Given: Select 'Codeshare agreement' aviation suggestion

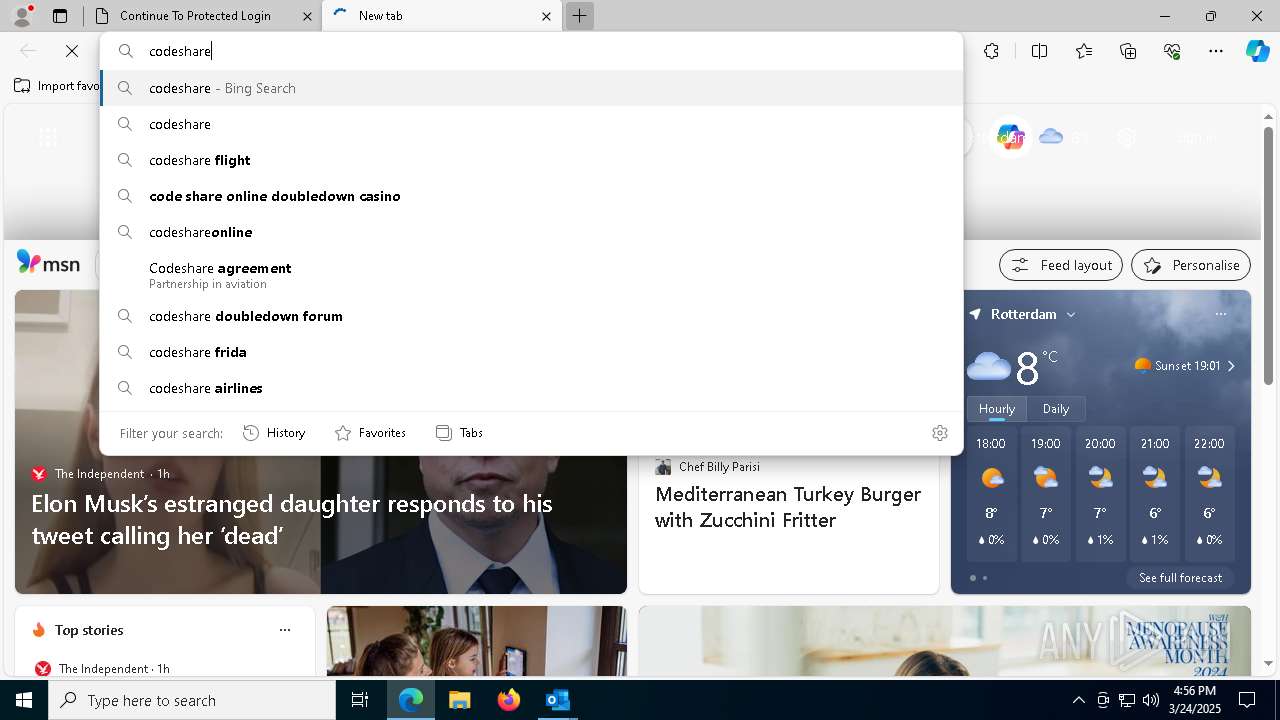Looking at the screenshot, I should pos(532,275).
